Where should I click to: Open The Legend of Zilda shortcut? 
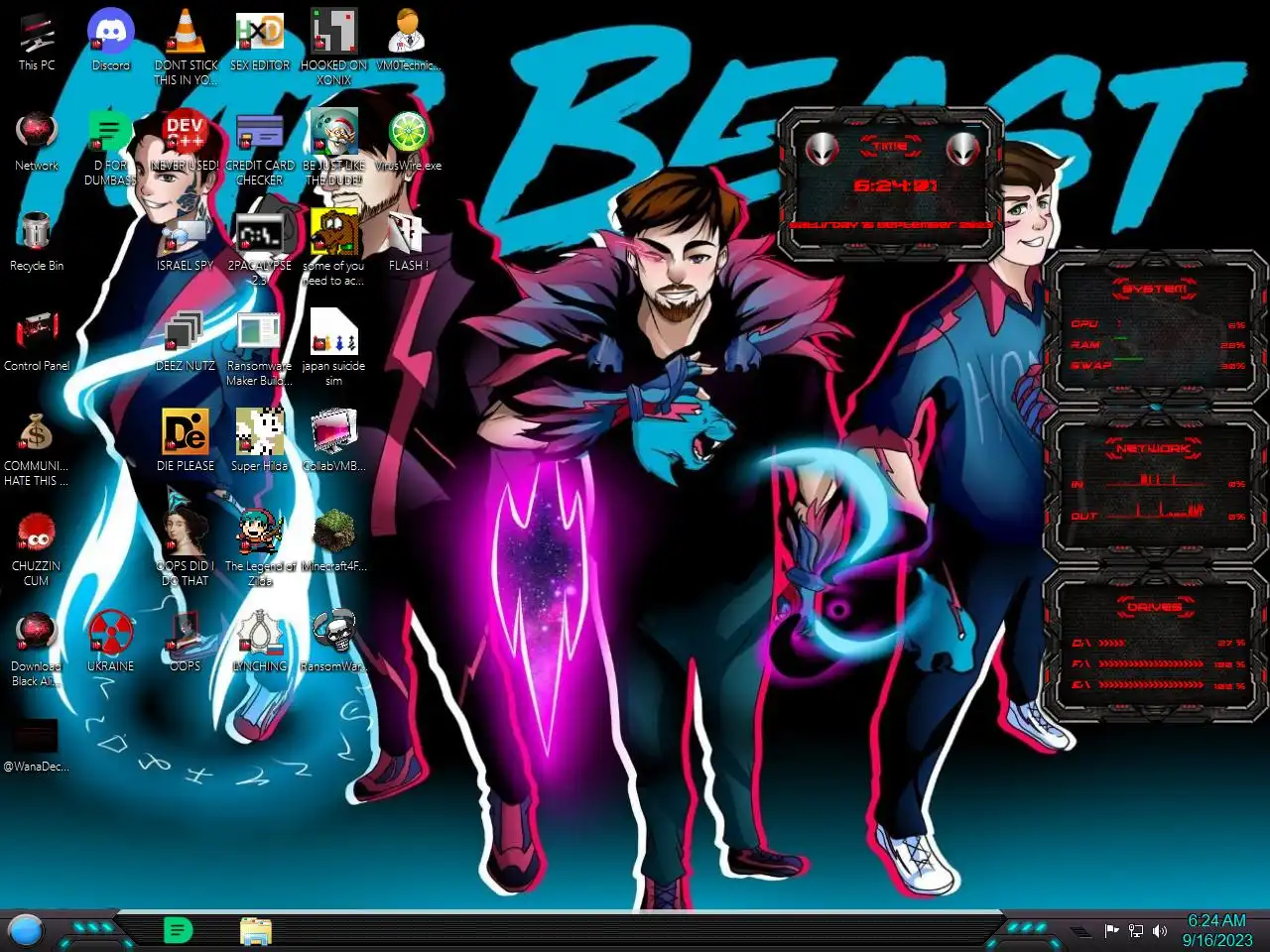point(260,548)
